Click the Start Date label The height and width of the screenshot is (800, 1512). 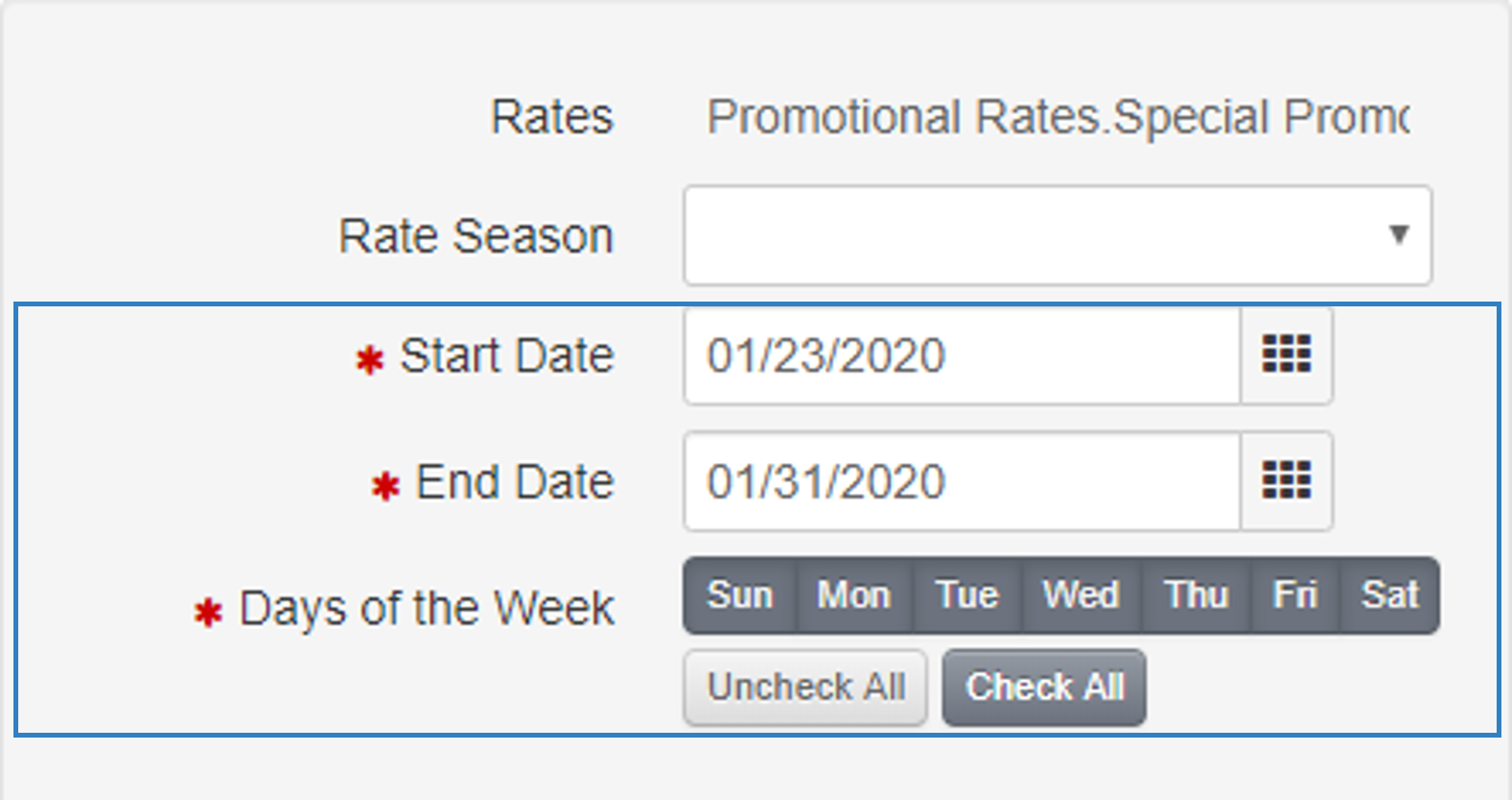point(506,356)
